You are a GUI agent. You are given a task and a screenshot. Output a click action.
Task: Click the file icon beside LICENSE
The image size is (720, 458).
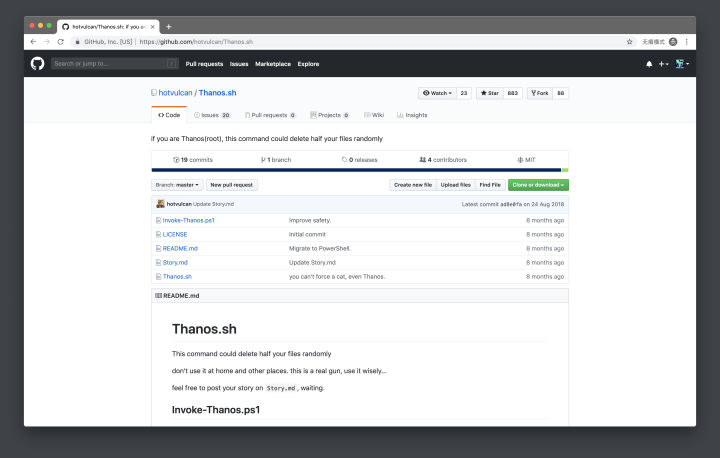pos(158,234)
